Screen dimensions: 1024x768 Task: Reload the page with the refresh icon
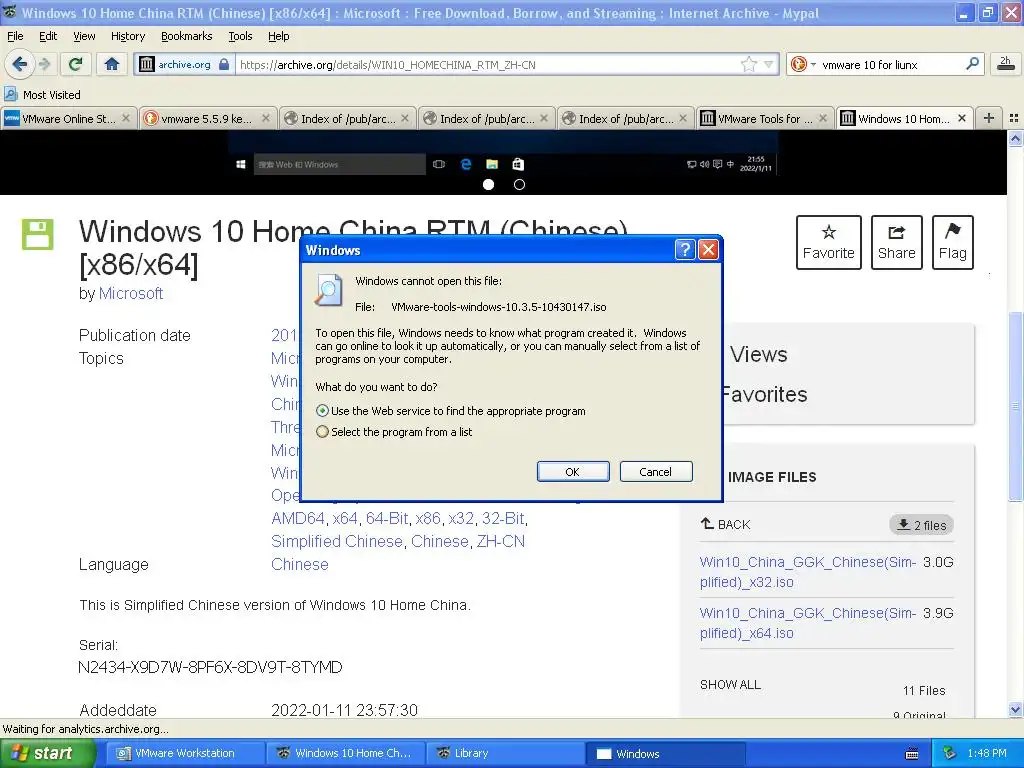(x=76, y=64)
